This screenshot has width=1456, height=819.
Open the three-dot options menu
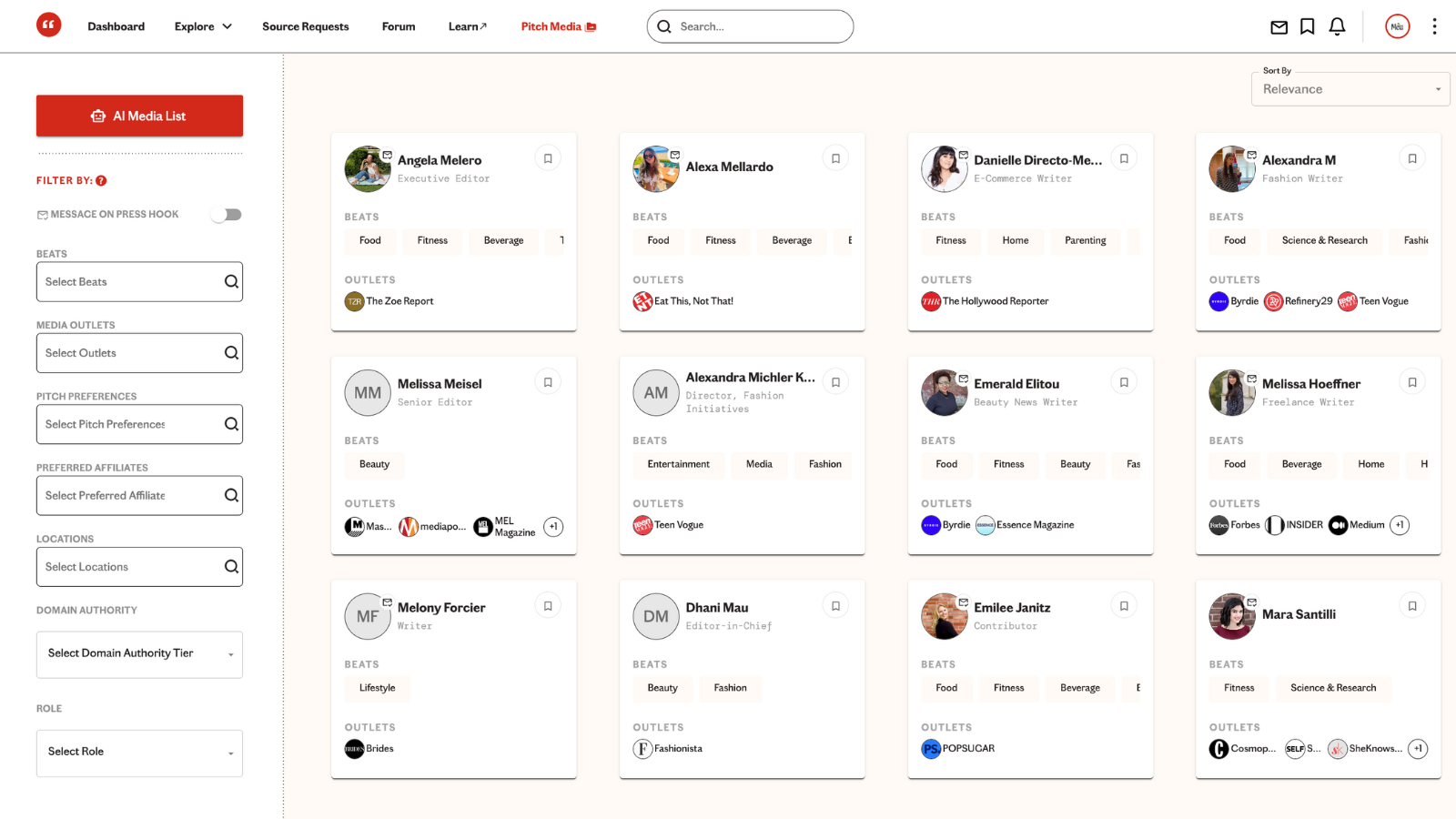tap(1434, 27)
